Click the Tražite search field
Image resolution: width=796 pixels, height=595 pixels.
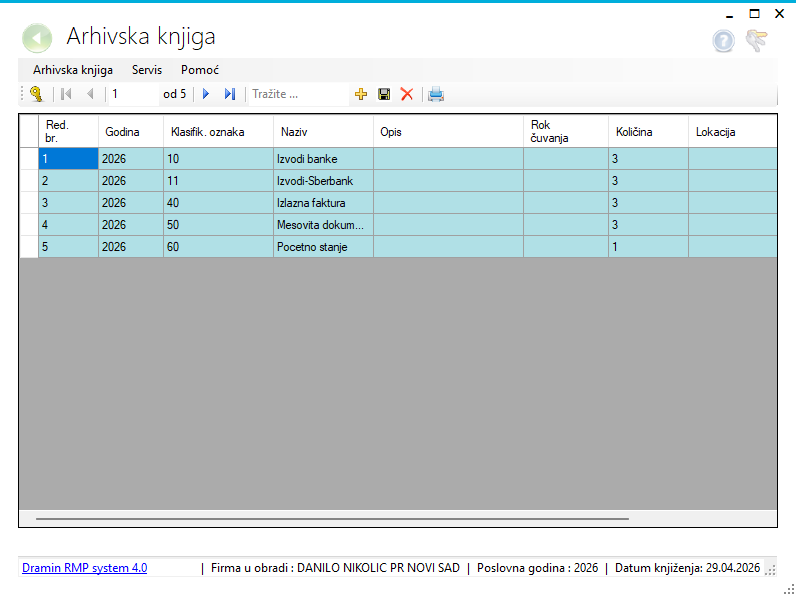tap(298, 94)
